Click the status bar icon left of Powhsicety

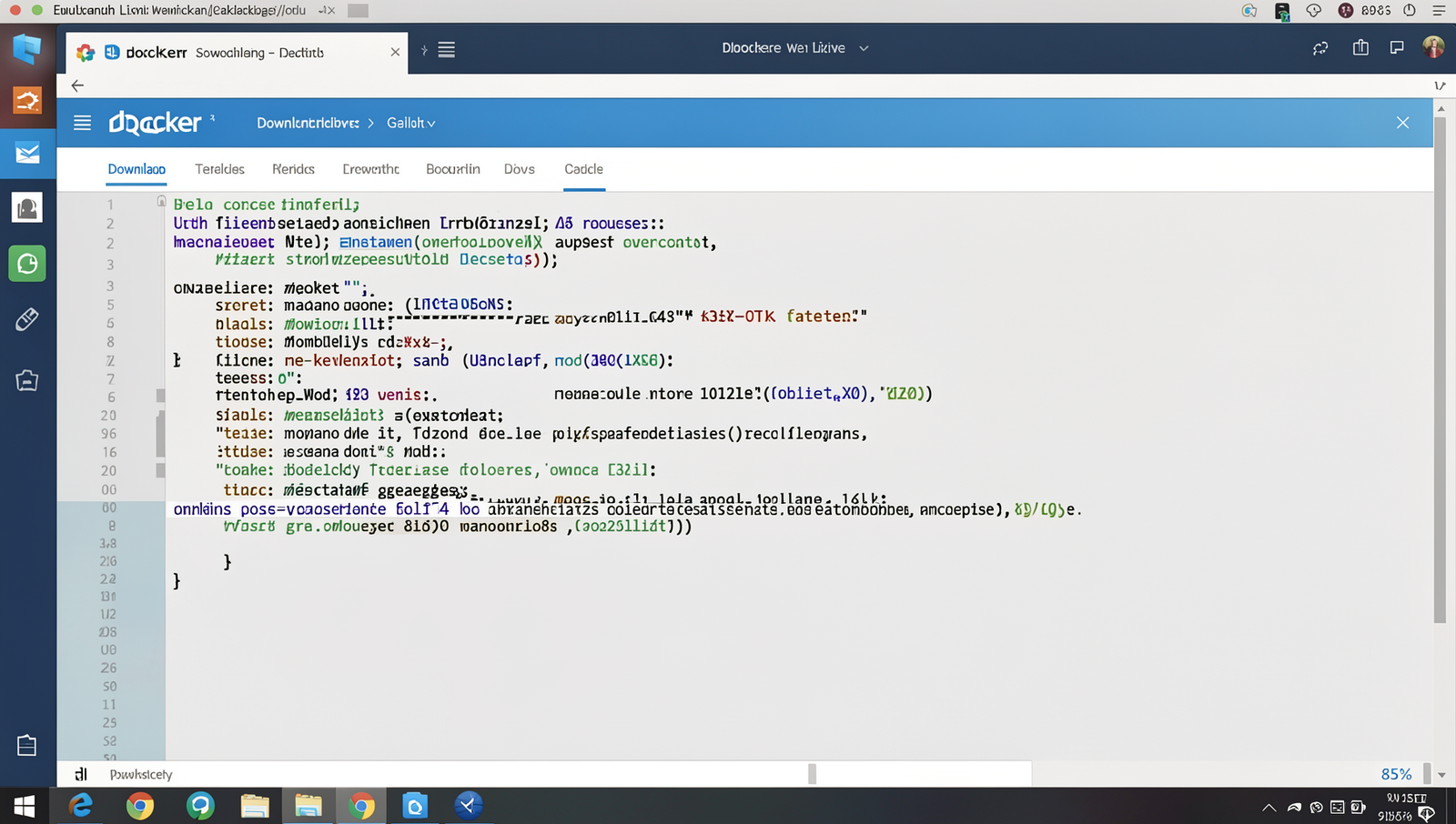point(81,774)
